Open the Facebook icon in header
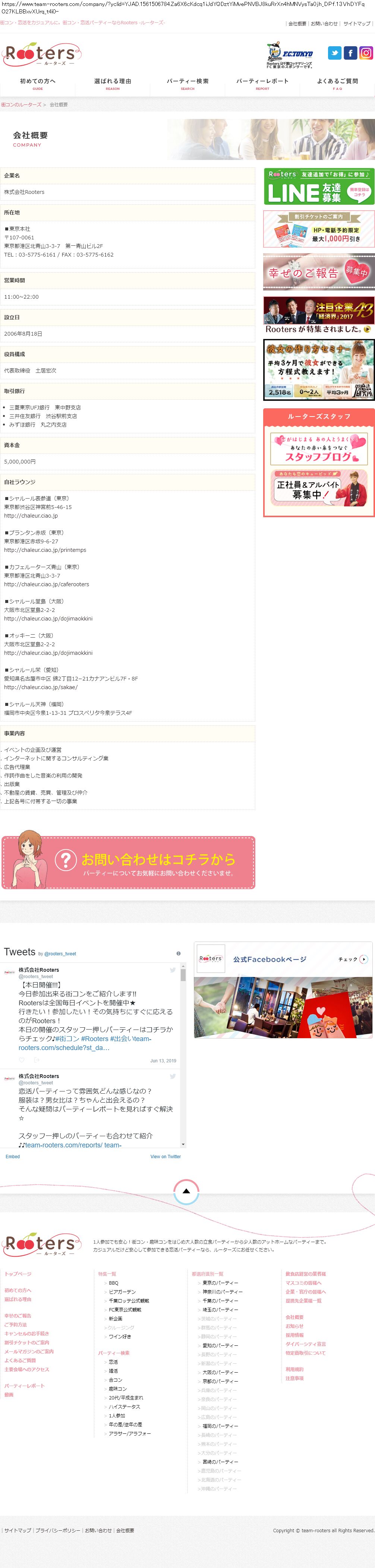 click(x=351, y=53)
